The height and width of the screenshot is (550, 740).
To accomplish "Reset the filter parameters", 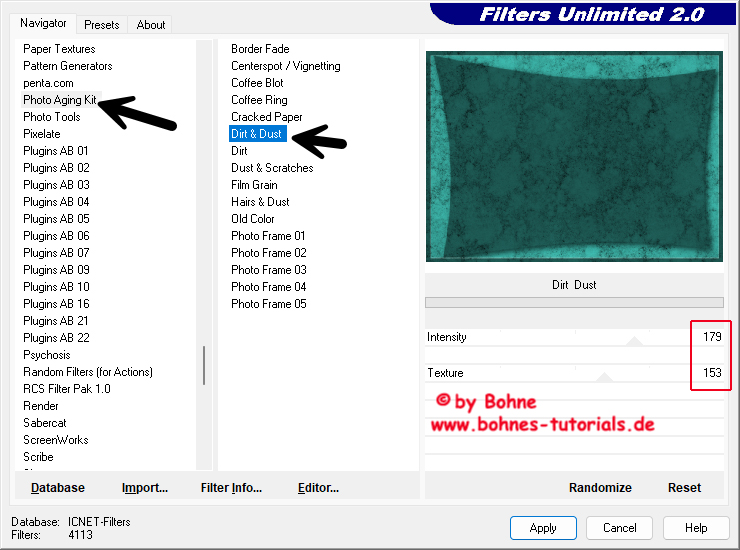I will [x=684, y=488].
